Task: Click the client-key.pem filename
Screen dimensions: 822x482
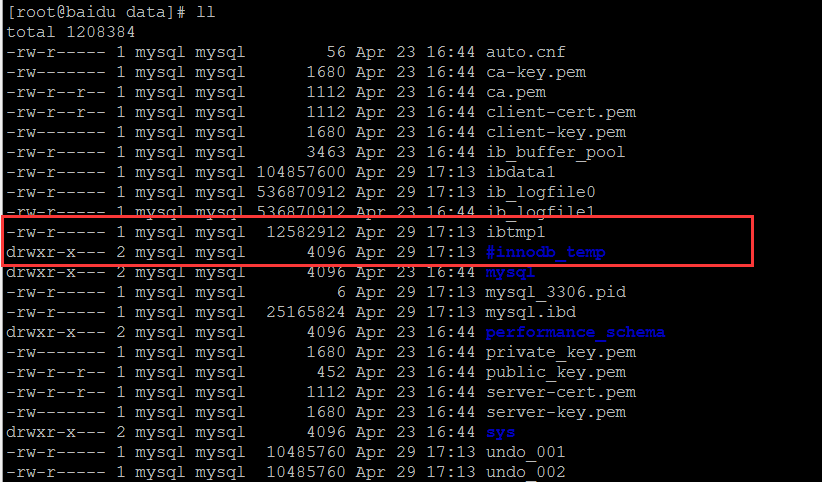Action: 556,132
